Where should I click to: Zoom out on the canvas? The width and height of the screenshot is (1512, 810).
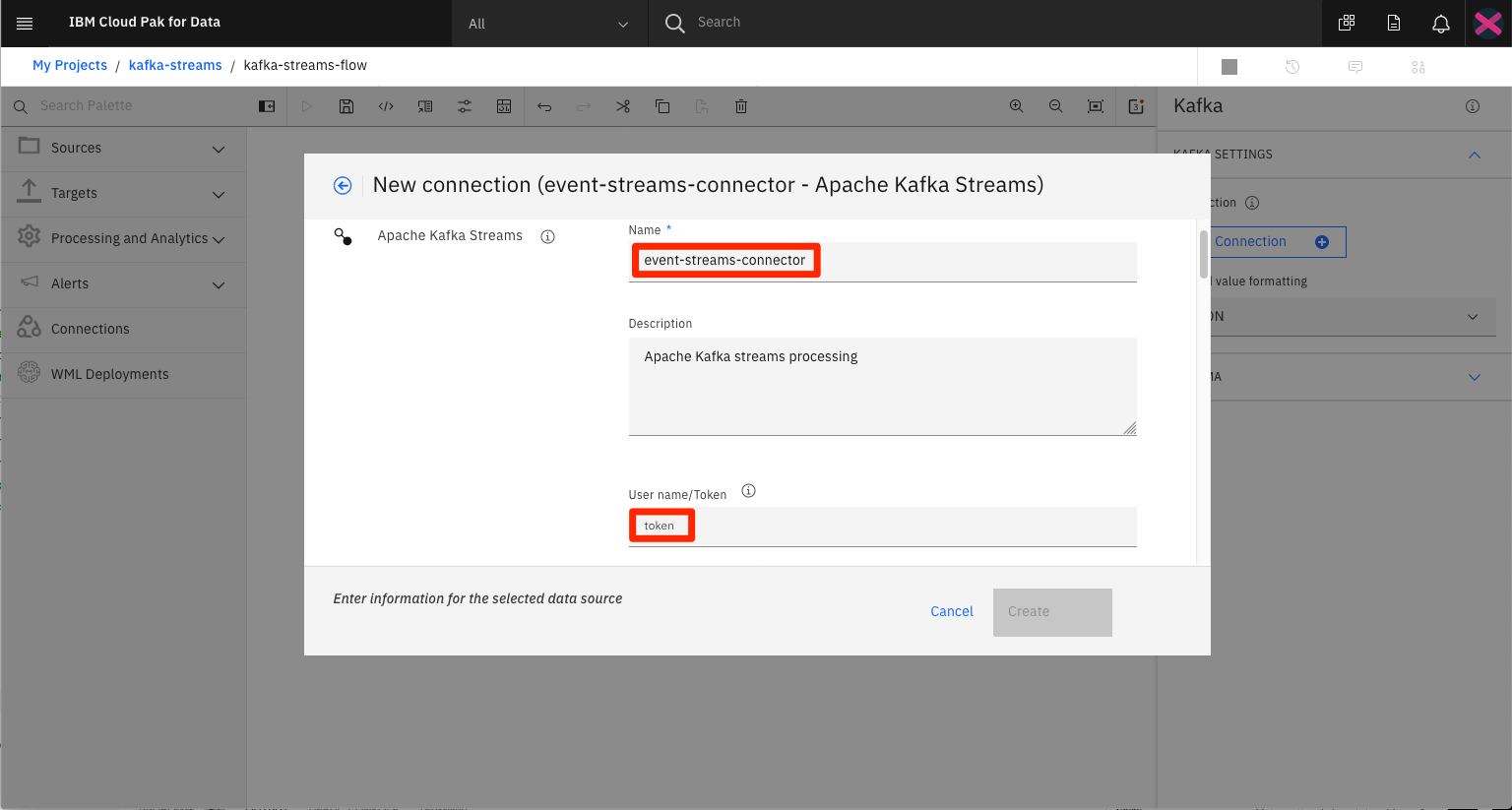[x=1056, y=106]
